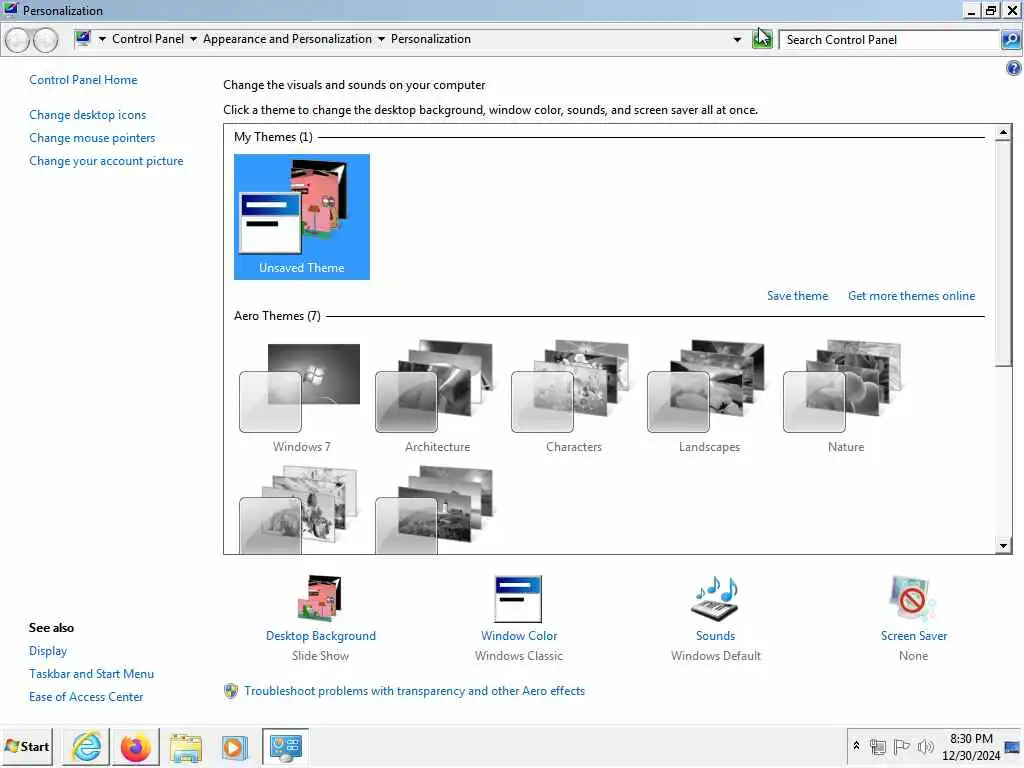Open Windows Explorer from the taskbar
The width and height of the screenshot is (1024, 768).
click(x=185, y=746)
